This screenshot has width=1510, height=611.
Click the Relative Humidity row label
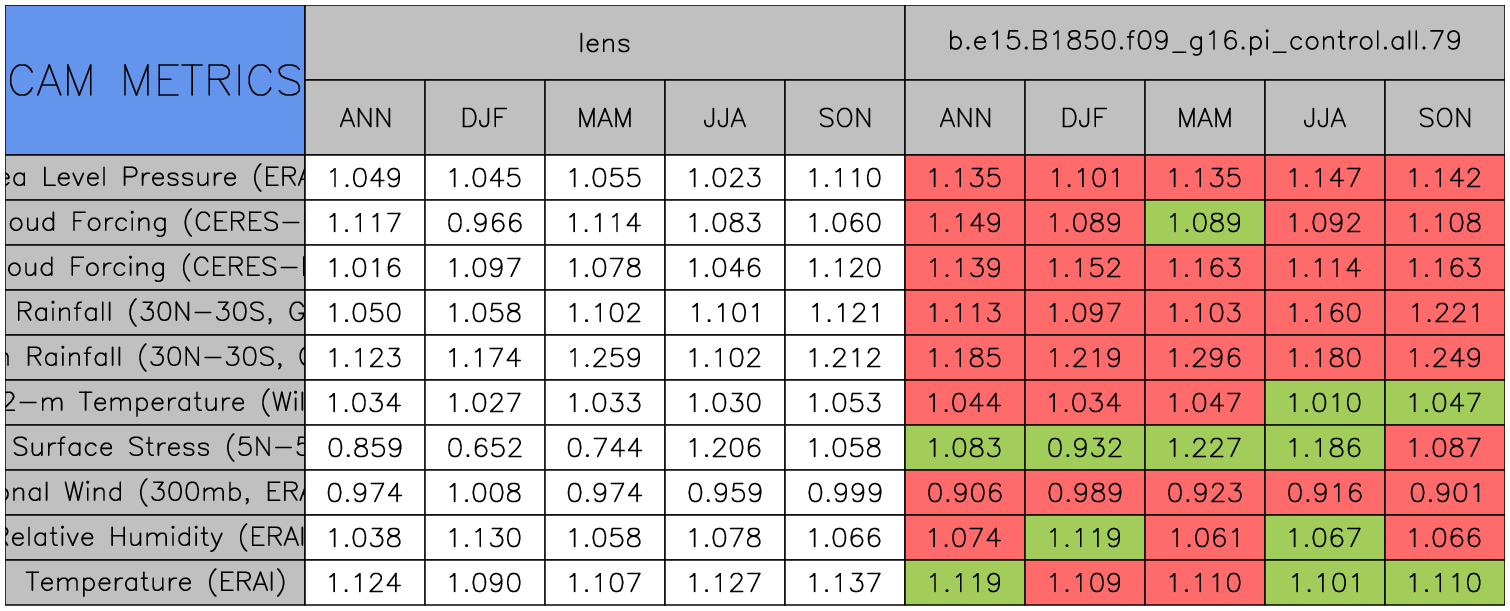[x=155, y=537]
